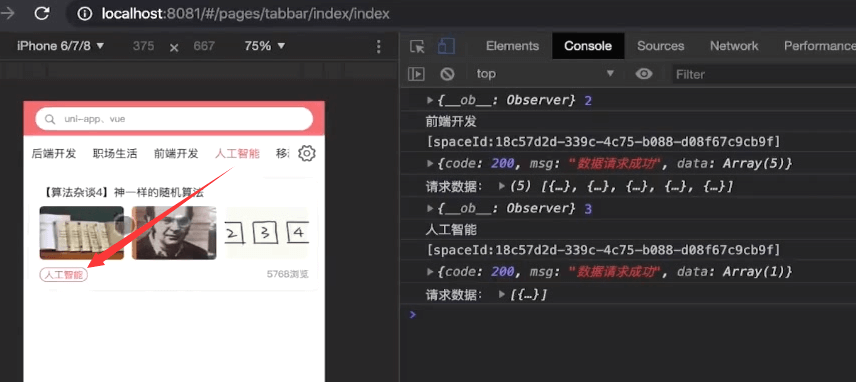Show the console sidebar panel
Viewport: 856px width, 382px height.
(416, 74)
